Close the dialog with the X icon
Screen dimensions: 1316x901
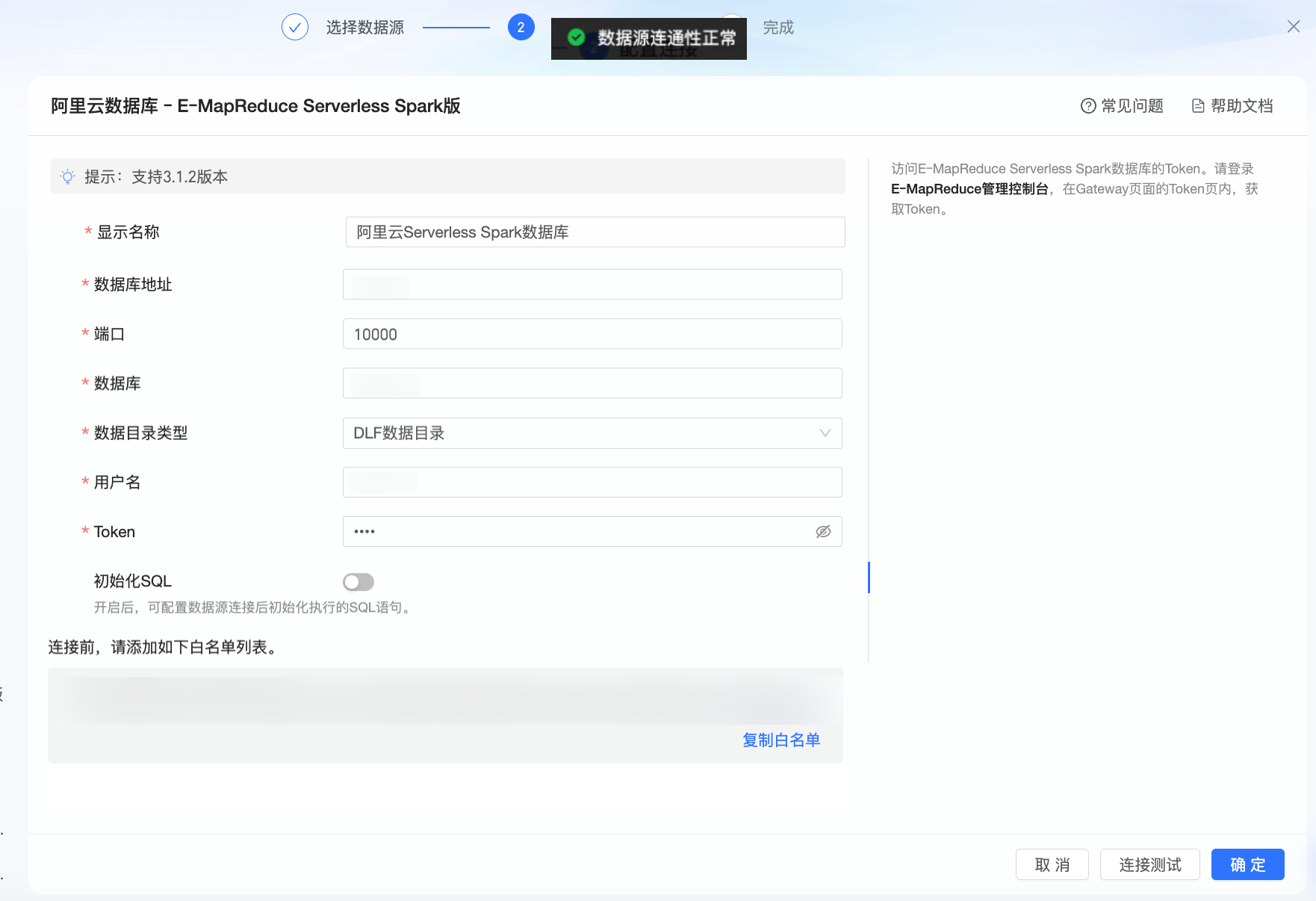pyautogui.click(x=1294, y=26)
